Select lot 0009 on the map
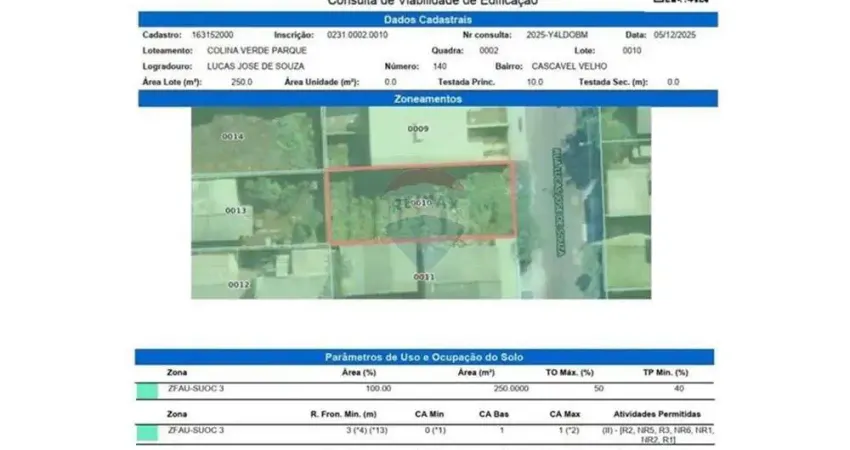The width and height of the screenshot is (850, 450). point(418,129)
